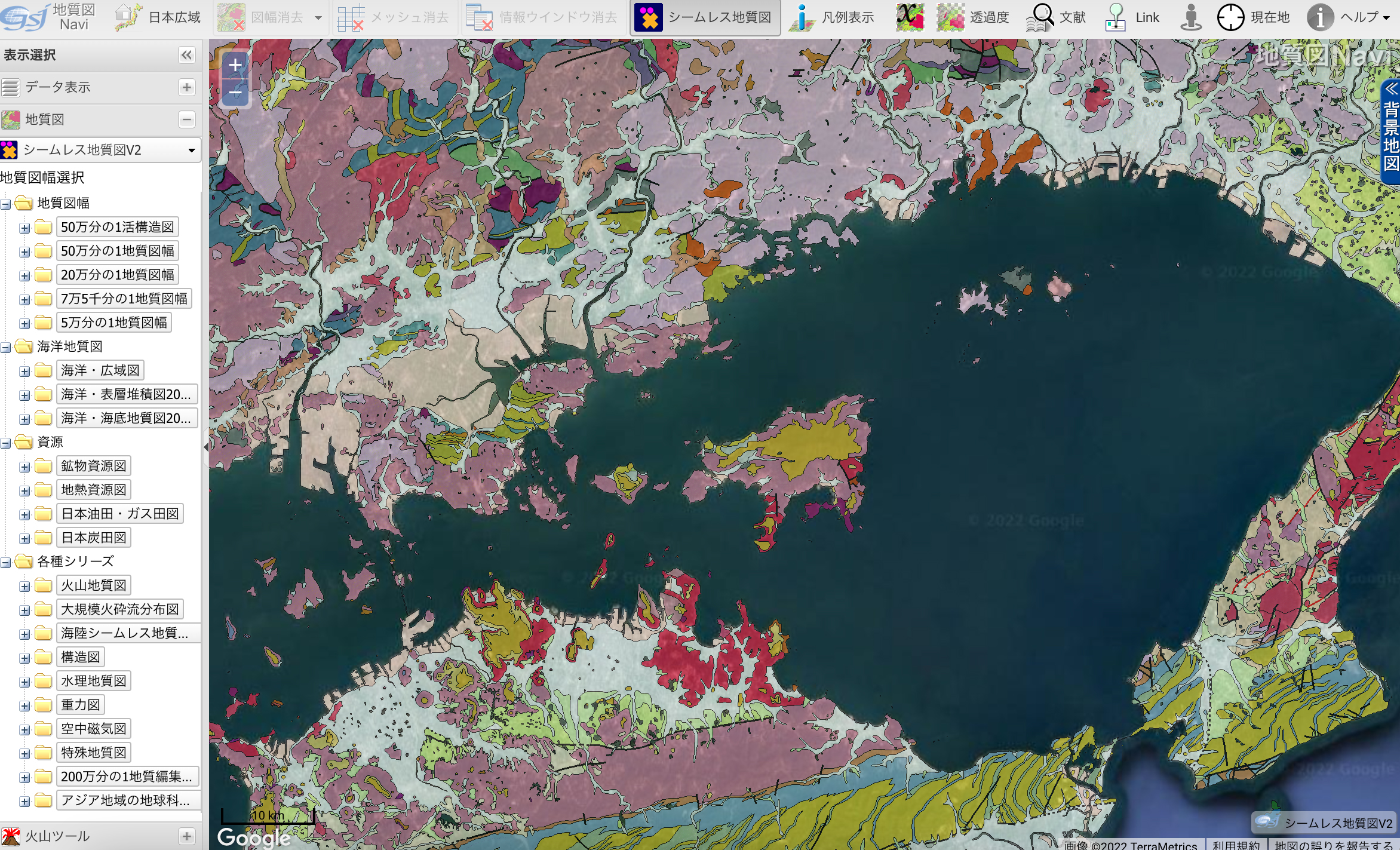Viewport: 1400px width, 850px height.
Task: Select the 海洋・広域図 tree item
Action: point(100,370)
